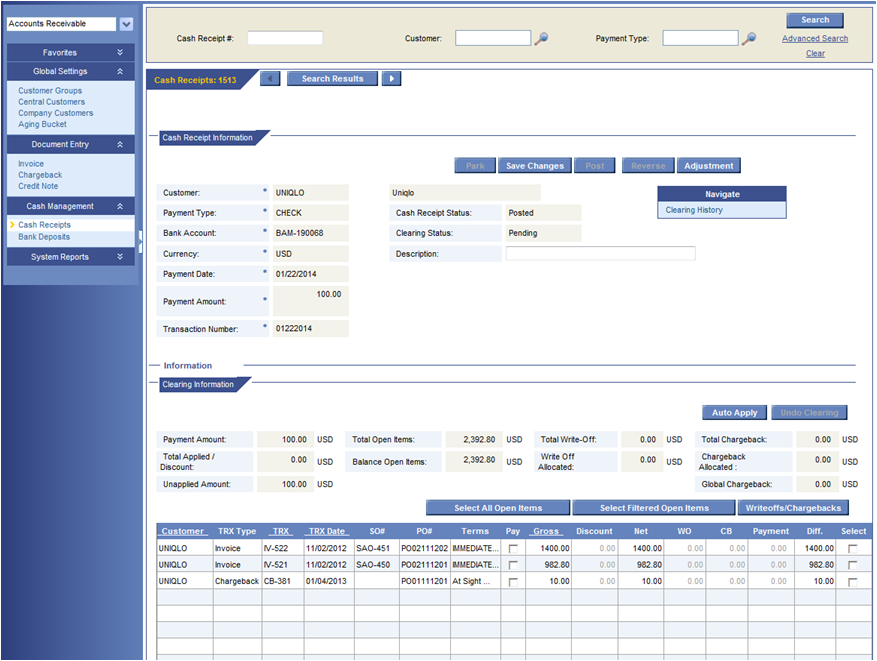
Task: Check Pay box for invoice IV-522
Action: click(513, 549)
